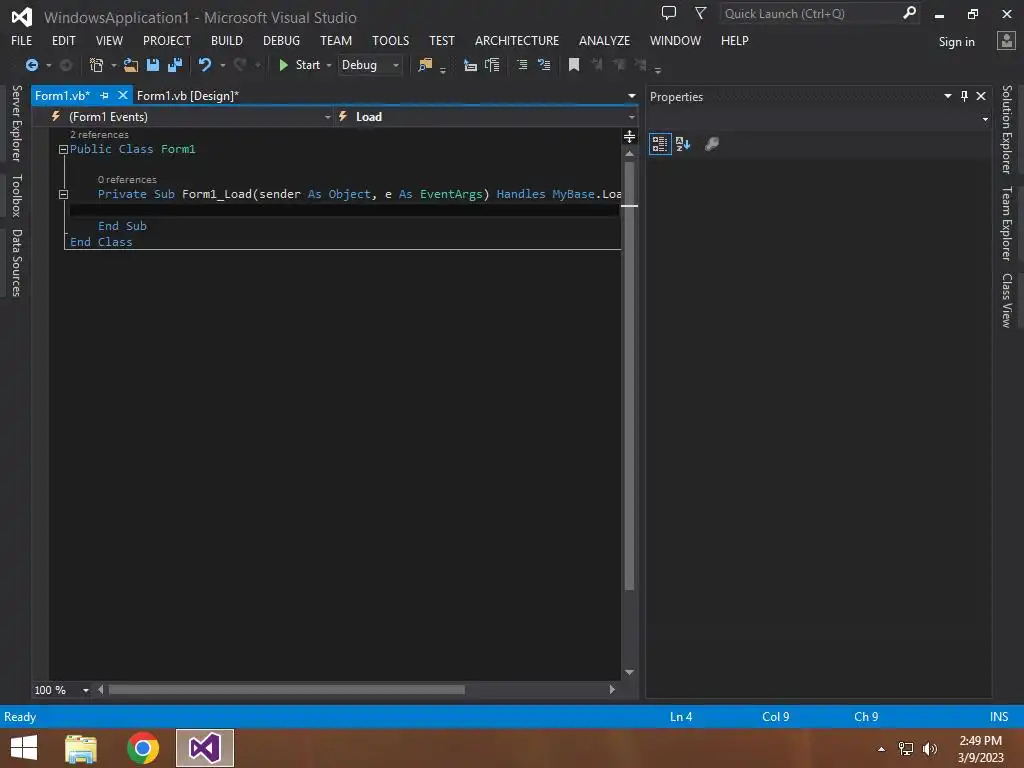Open the FILE menu
Viewport: 1024px width, 768px height.
click(22, 40)
